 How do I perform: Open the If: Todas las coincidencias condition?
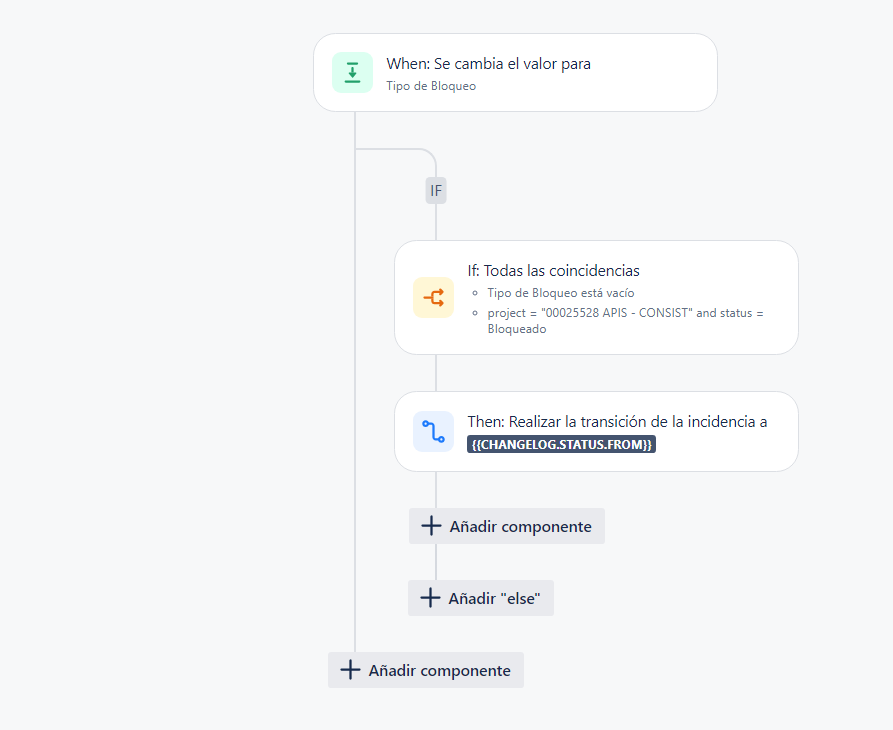pos(596,297)
